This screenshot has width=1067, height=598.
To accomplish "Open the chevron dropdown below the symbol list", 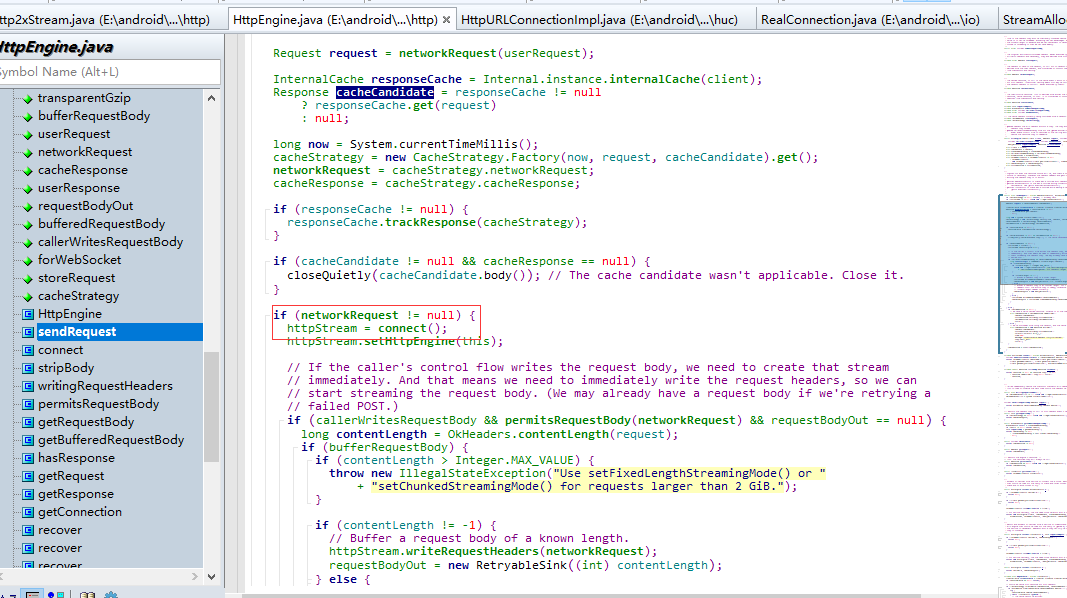I will (211, 577).
